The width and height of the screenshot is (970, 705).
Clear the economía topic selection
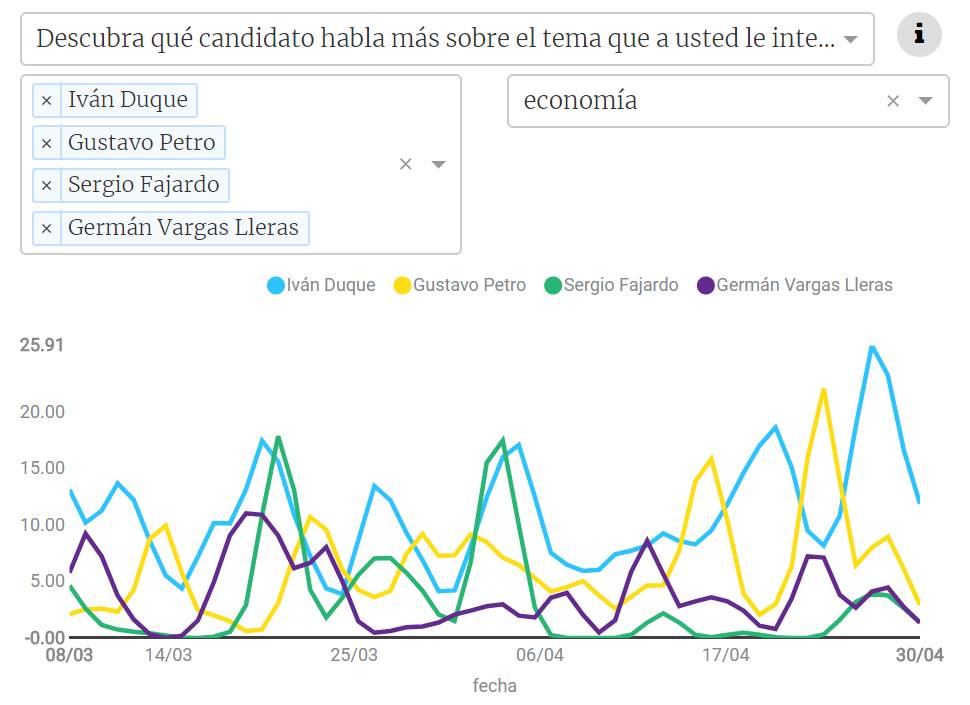pos(893,100)
